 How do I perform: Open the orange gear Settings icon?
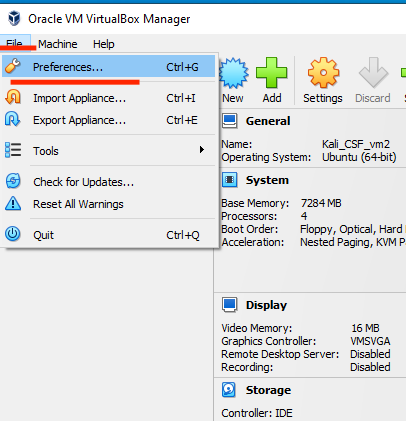click(x=323, y=73)
